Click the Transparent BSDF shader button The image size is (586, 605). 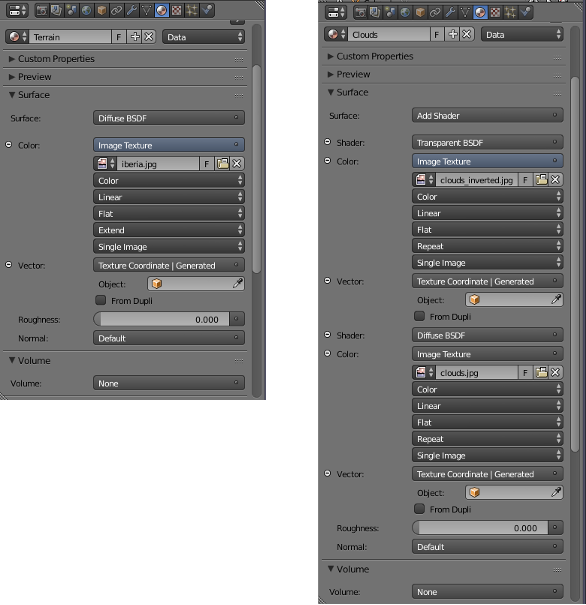487,142
